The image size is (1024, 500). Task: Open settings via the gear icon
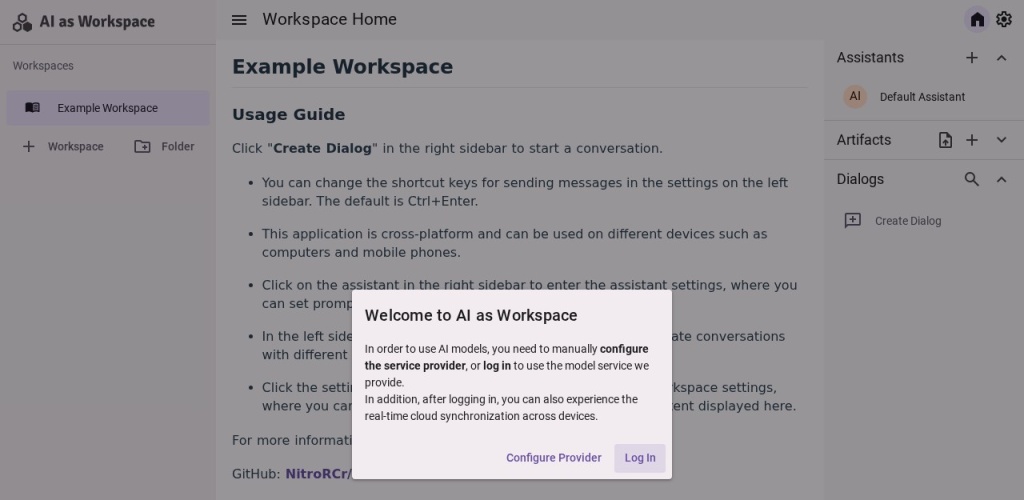click(1004, 20)
